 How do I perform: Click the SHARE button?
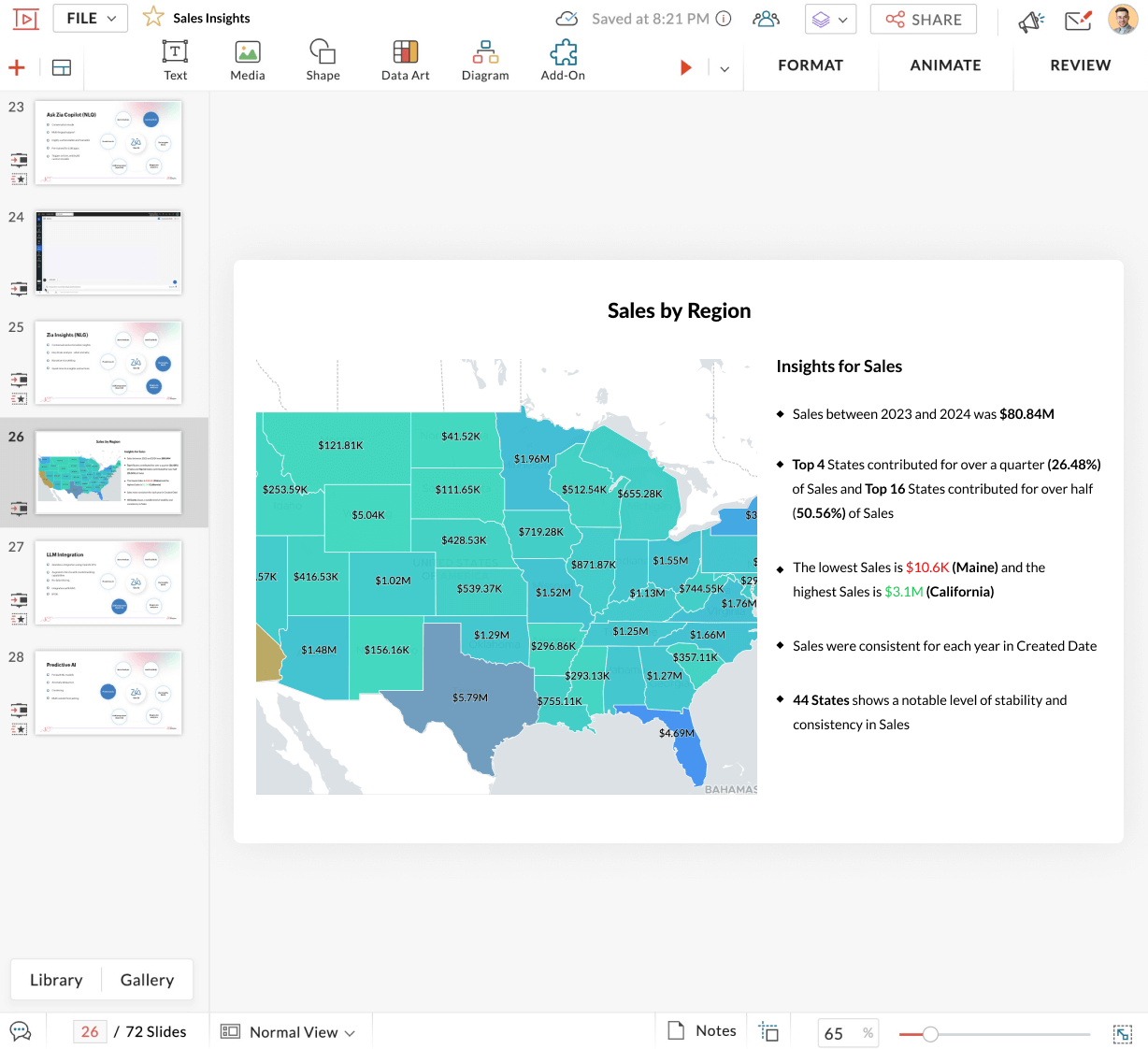pyautogui.click(x=923, y=20)
